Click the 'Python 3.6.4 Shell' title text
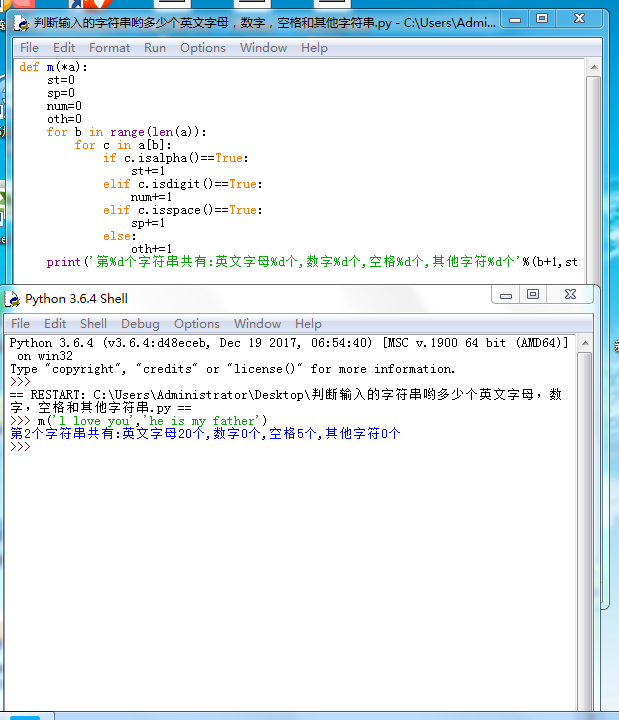Viewport: 619px width, 720px height. [x=76, y=299]
